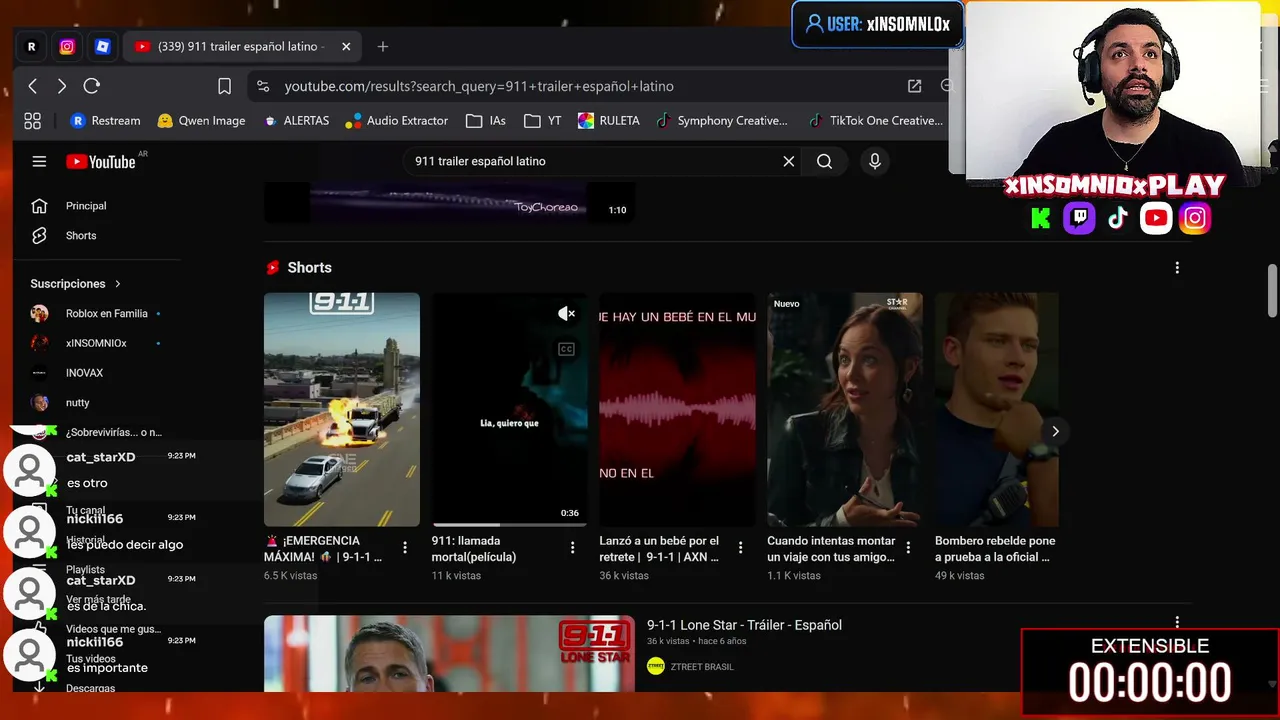Open options for 'Lanzó a un bebé' short

[x=741, y=548]
